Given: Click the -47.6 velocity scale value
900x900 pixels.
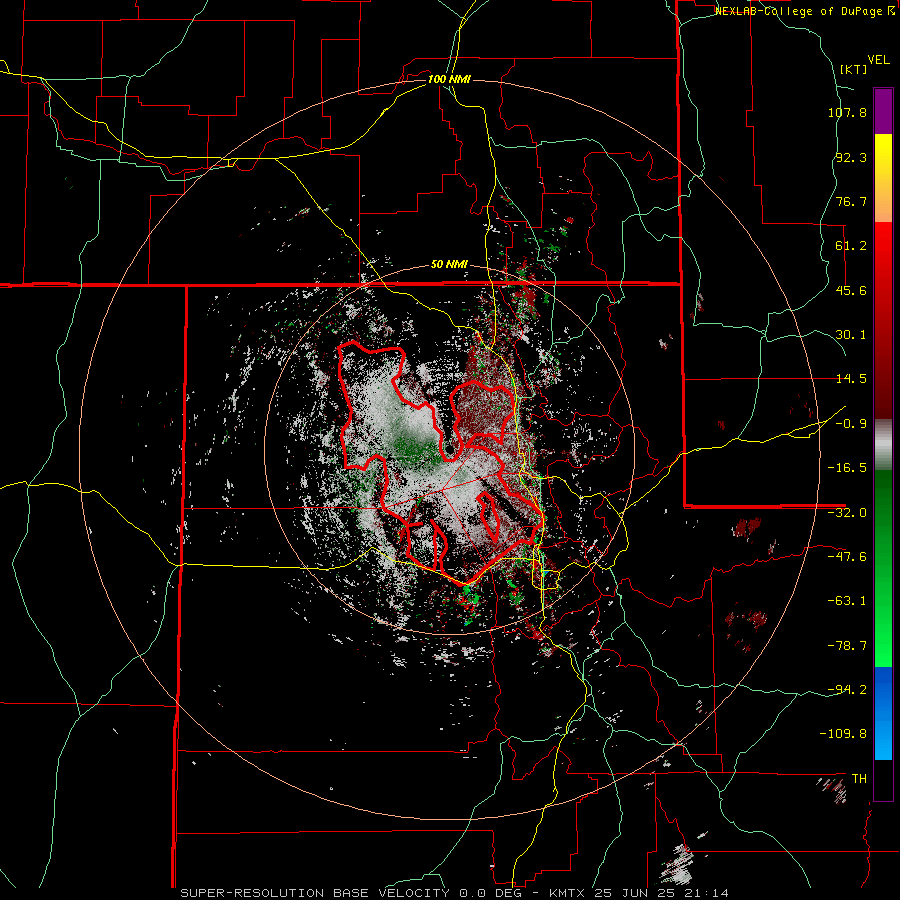Looking at the screenshot, I should [x=847, y=557].
